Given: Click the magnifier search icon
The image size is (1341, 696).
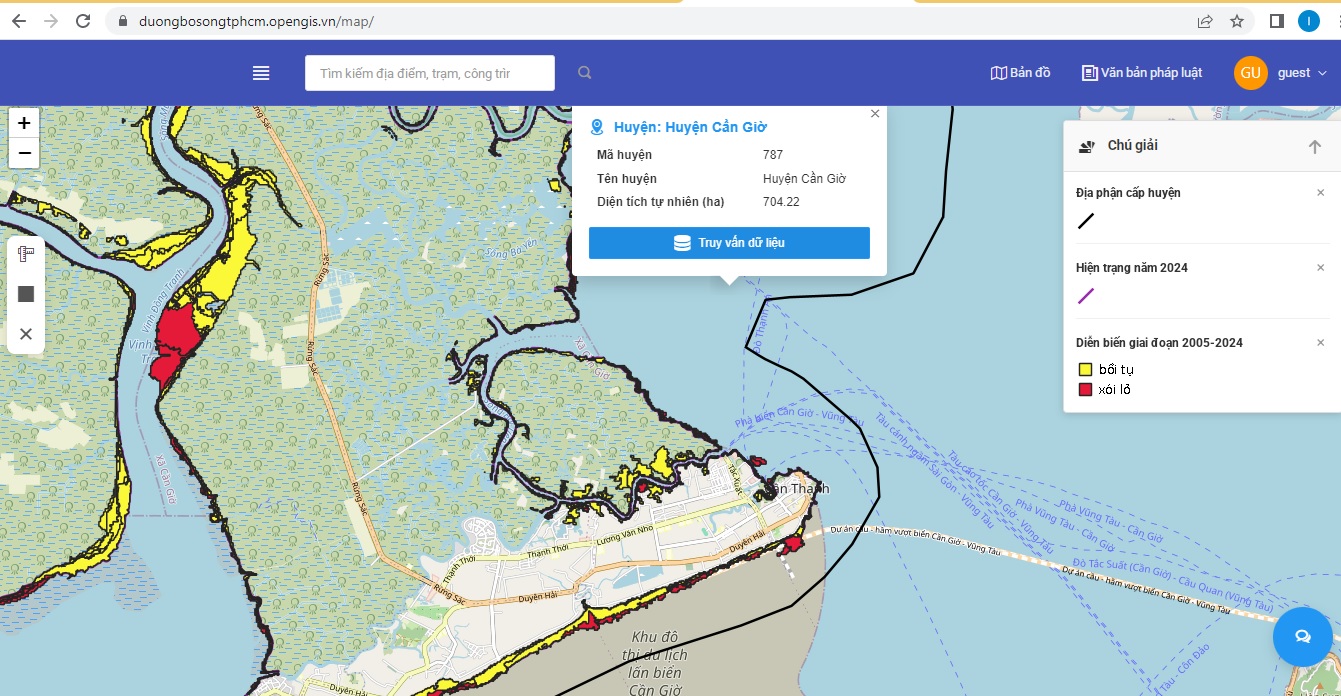Looking at the screenshot, I should click(x=585, y=73).
